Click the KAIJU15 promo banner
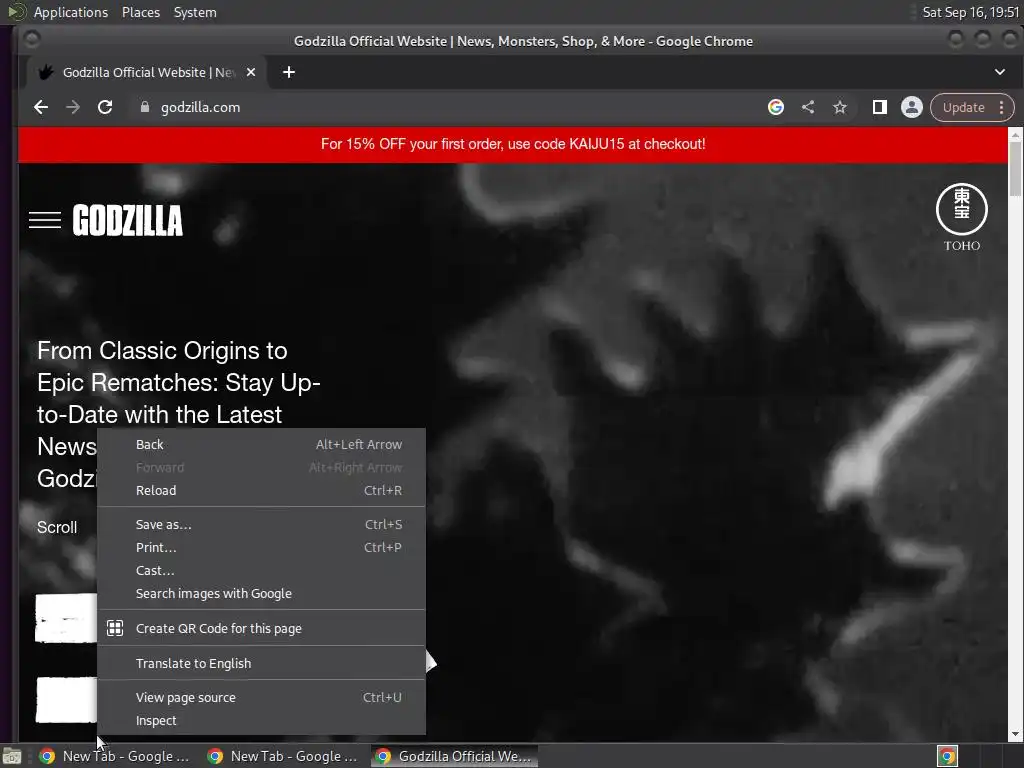 pyautogui.click(x=513, y=144)
